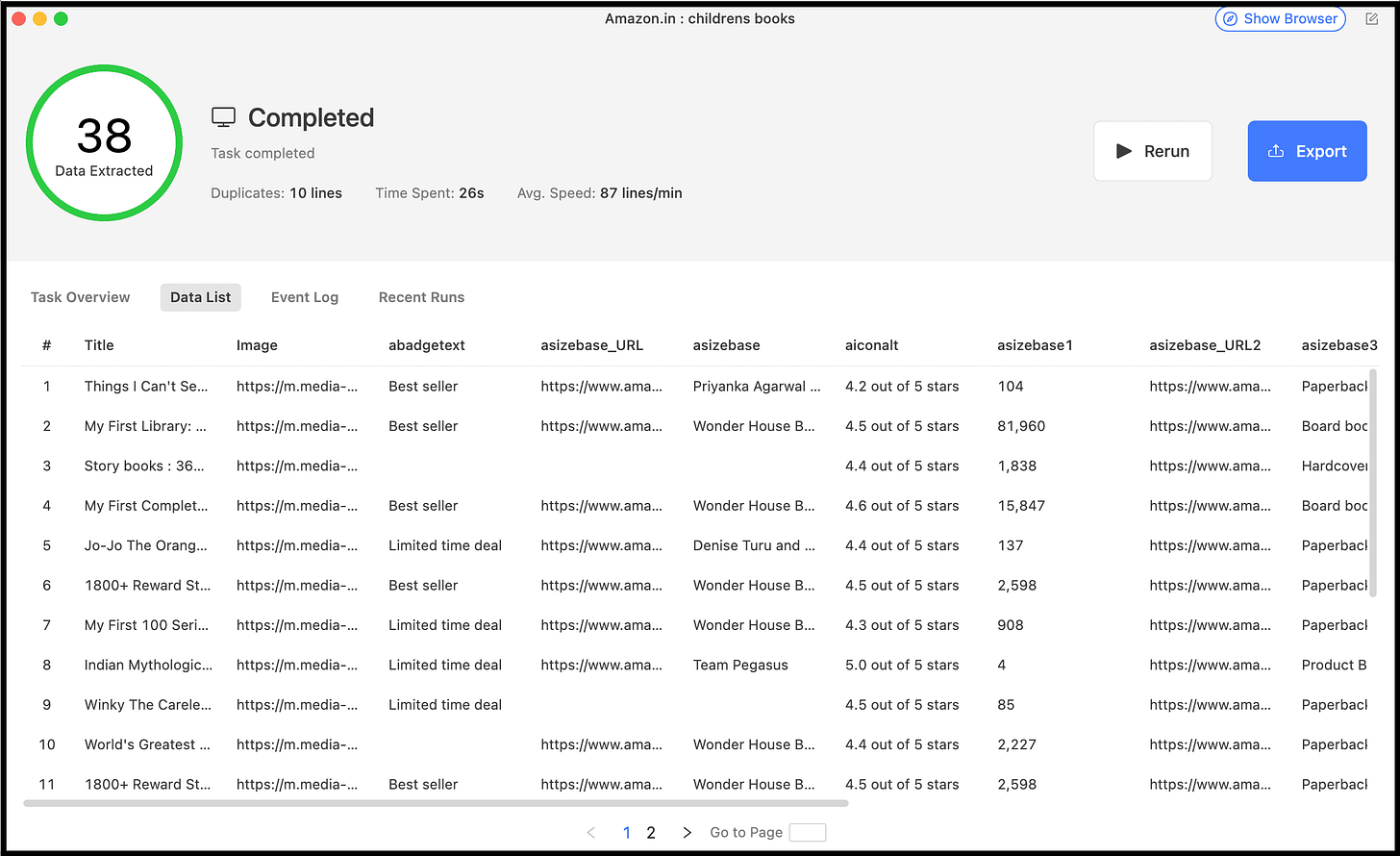
Task: Click the '15,847' review count cell
Action: click(x=1021, y=506)
